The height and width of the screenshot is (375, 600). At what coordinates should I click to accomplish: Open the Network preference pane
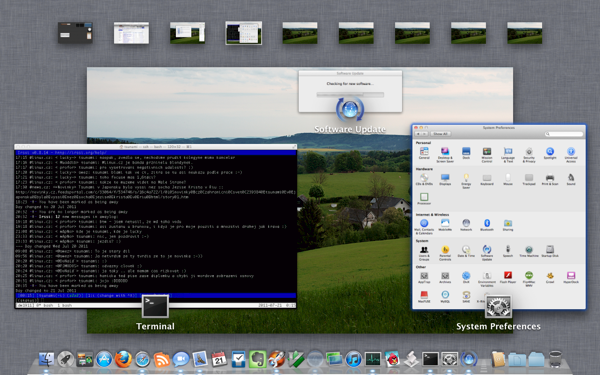point(466,225)
